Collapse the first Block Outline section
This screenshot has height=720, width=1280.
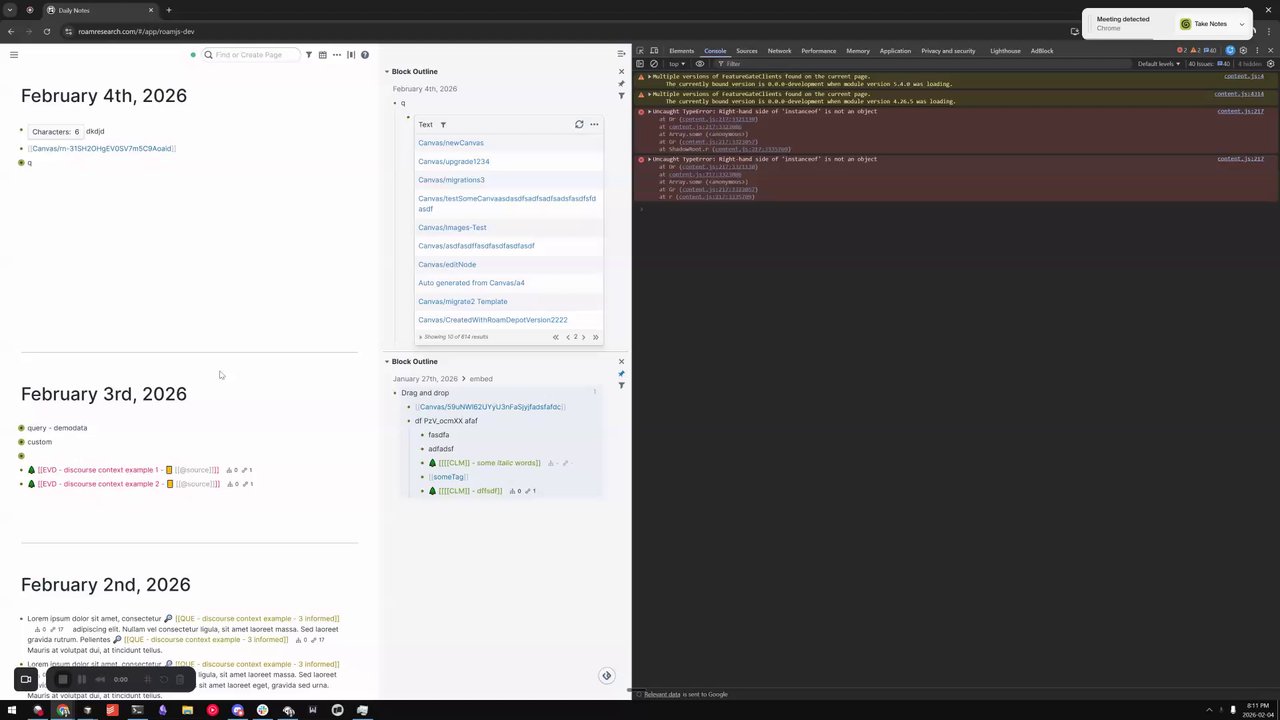(x=387, y=72)
